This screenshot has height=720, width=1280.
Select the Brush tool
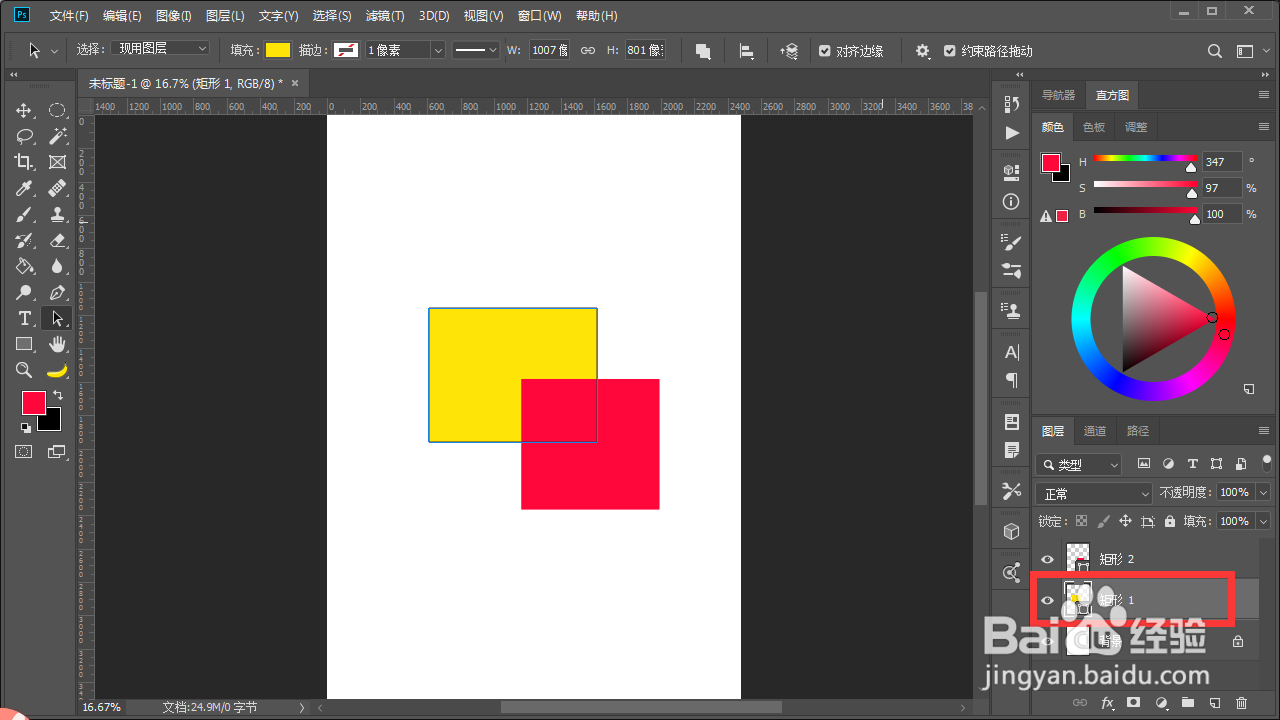(x=24, y=214)
